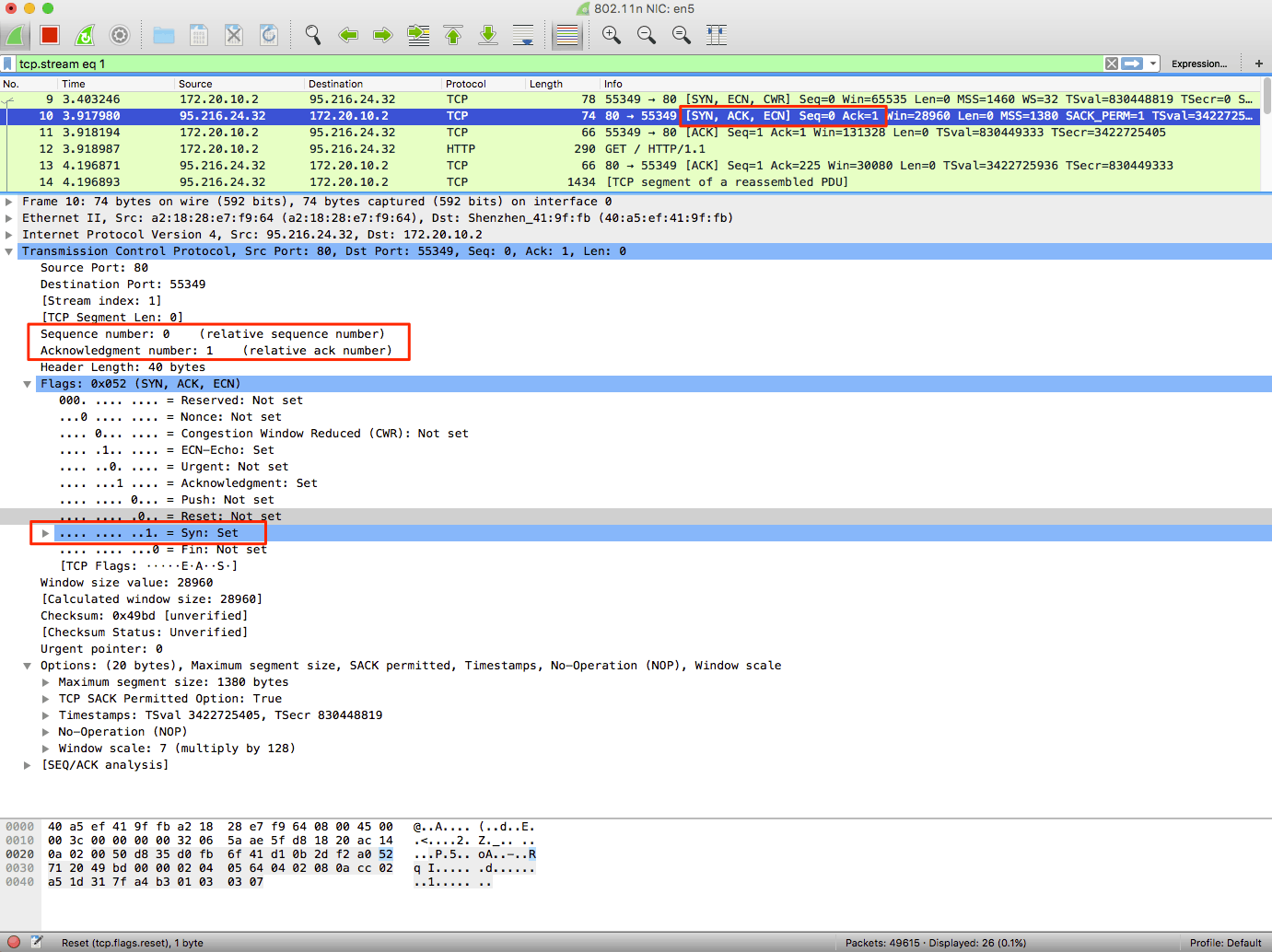Go forward to next packet arrow

[x=383, y=36]
